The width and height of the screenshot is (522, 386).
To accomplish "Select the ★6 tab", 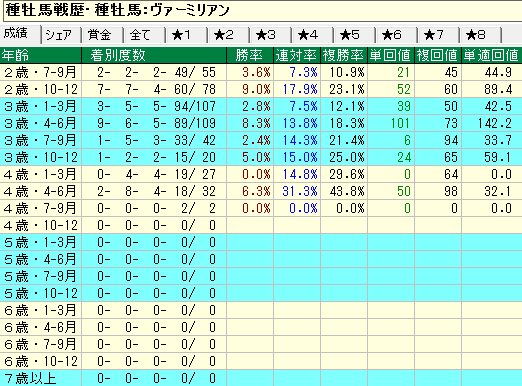I will tap(397, 35).
